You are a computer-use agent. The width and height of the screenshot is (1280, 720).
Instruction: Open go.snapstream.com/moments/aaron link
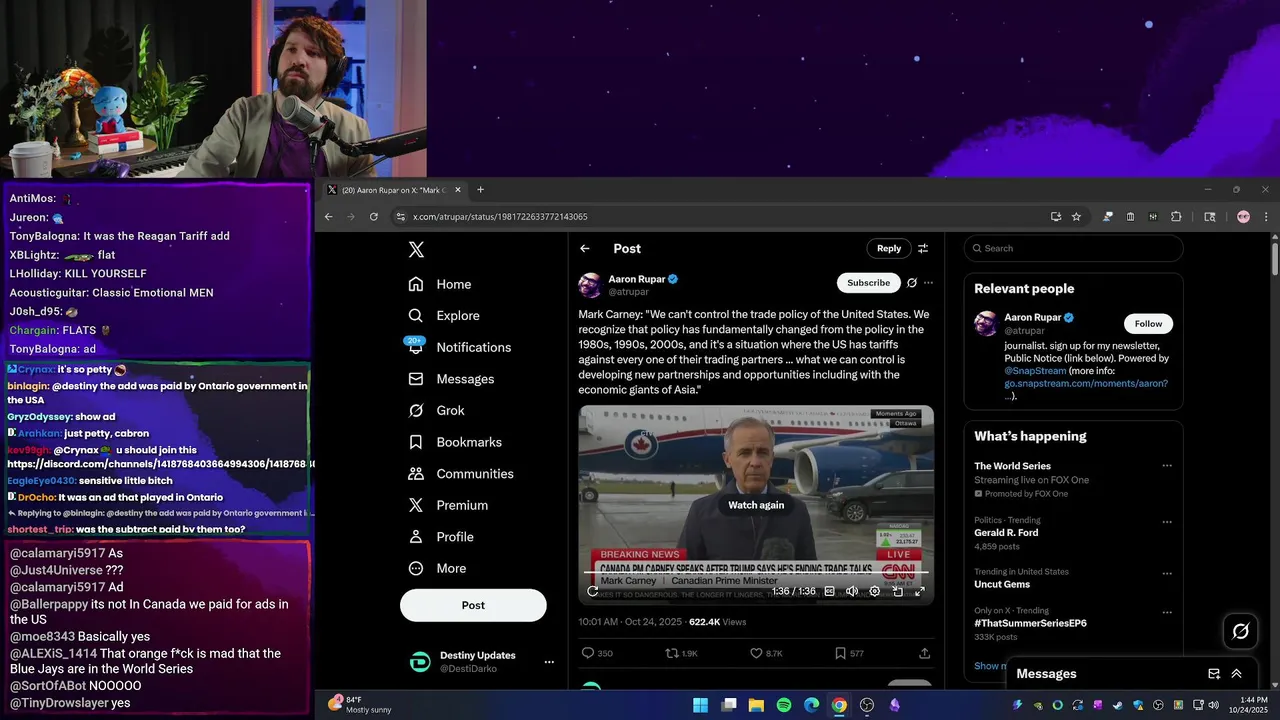[1086, 384]
